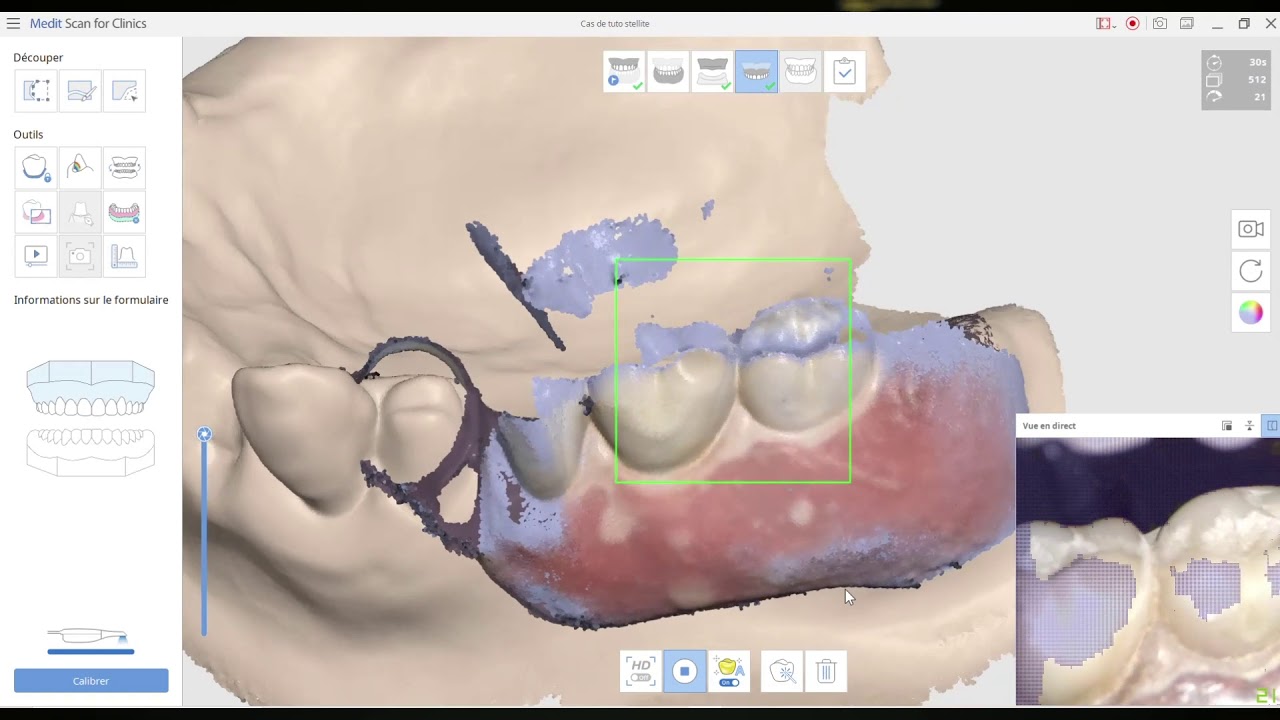
Task: Switch to the maxilla scan stage
Action: coord(668,72)
